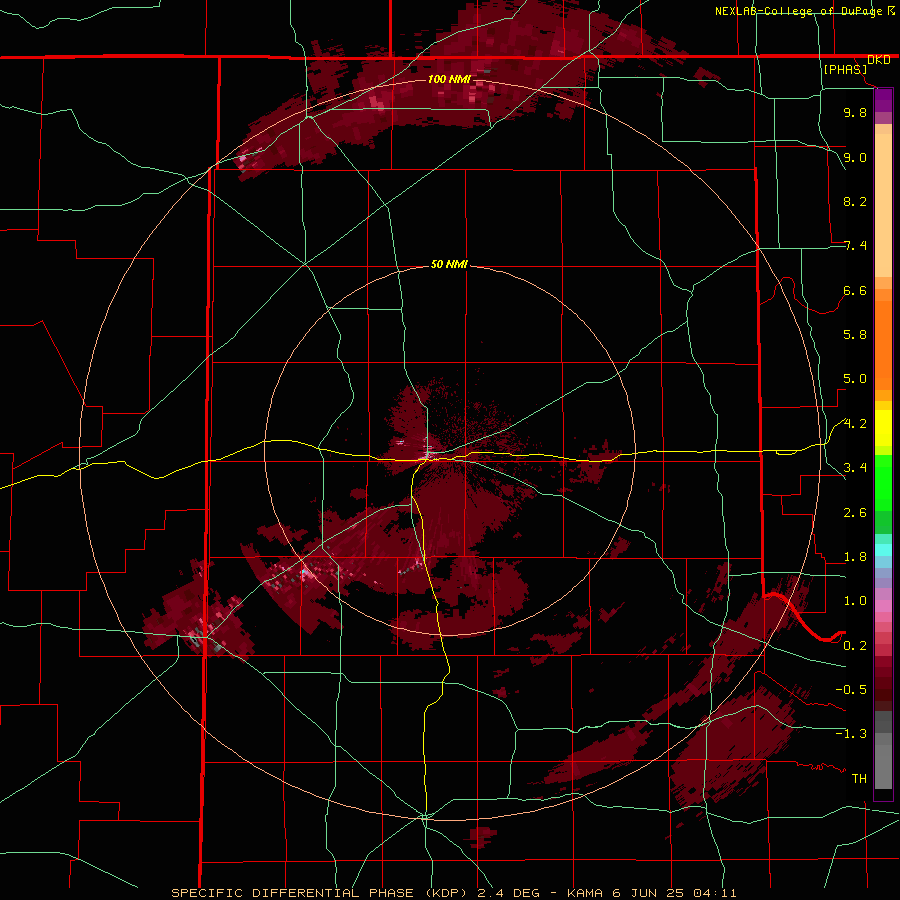Click the -0.5 value on the color scale
900x900 pixels.
[x=851, y=690]
